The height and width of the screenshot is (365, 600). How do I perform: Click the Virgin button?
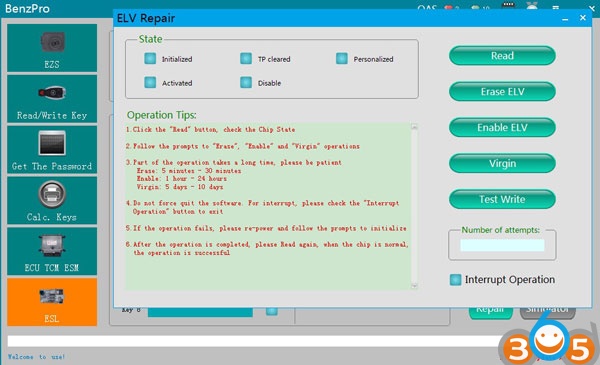502,163
